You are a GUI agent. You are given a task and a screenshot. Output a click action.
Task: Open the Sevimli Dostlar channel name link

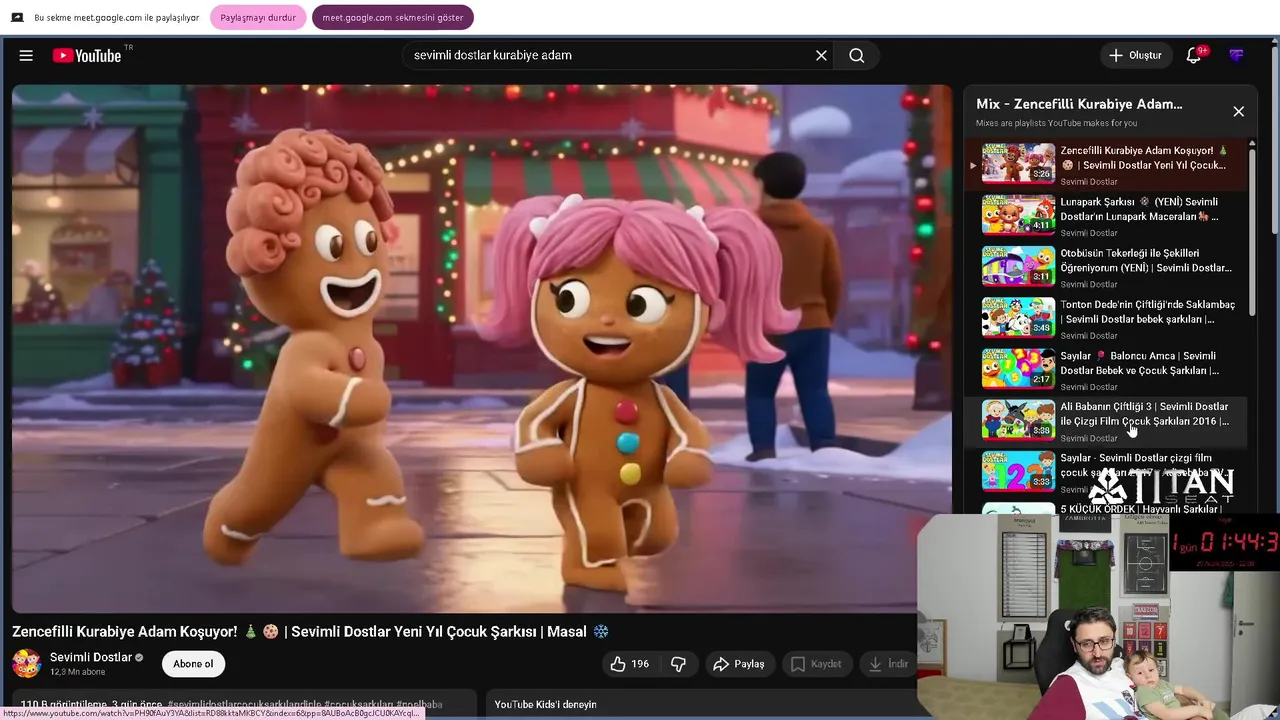91,657
